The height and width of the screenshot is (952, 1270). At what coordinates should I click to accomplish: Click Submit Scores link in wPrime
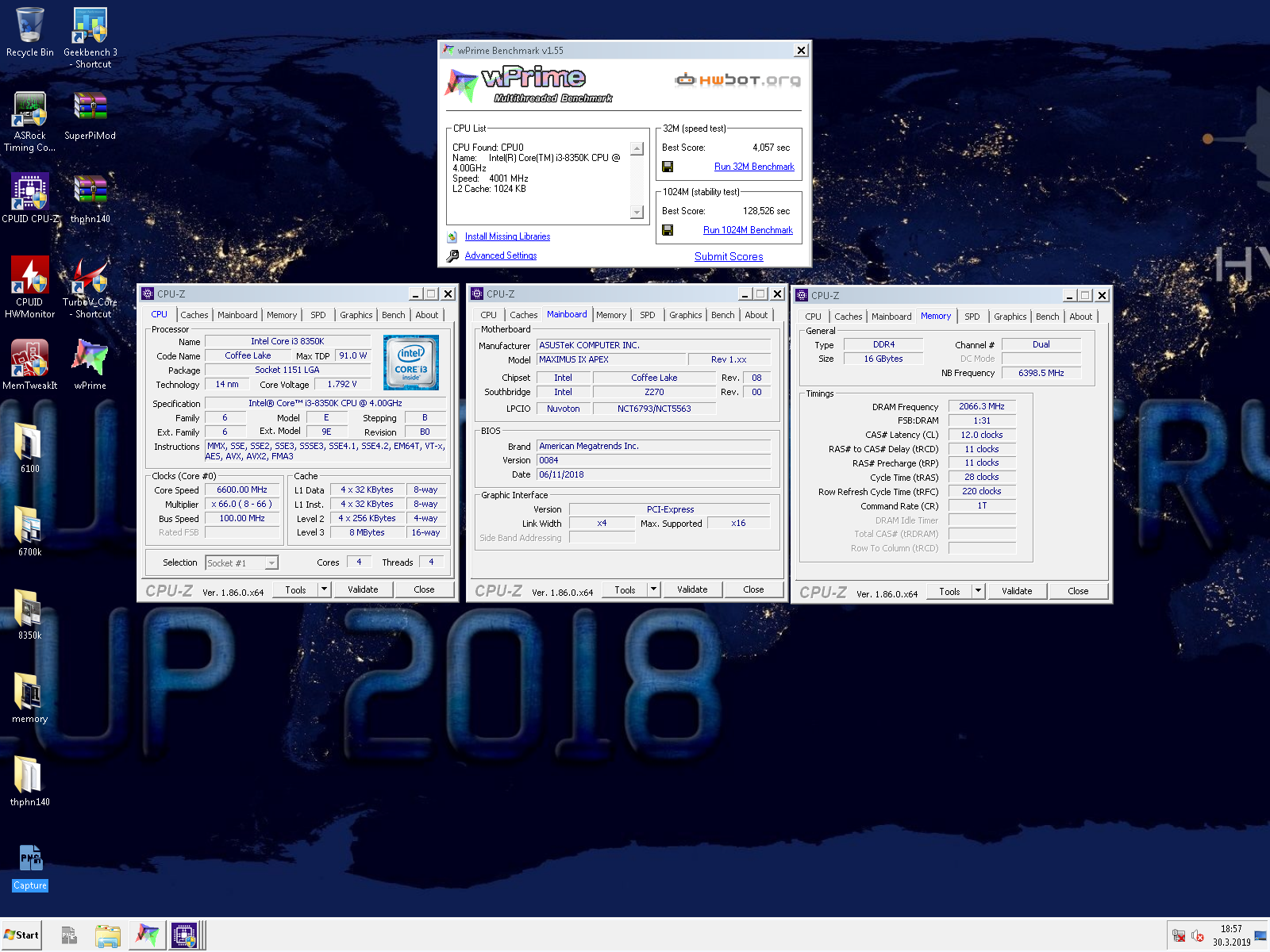click(x=729, y=256)
